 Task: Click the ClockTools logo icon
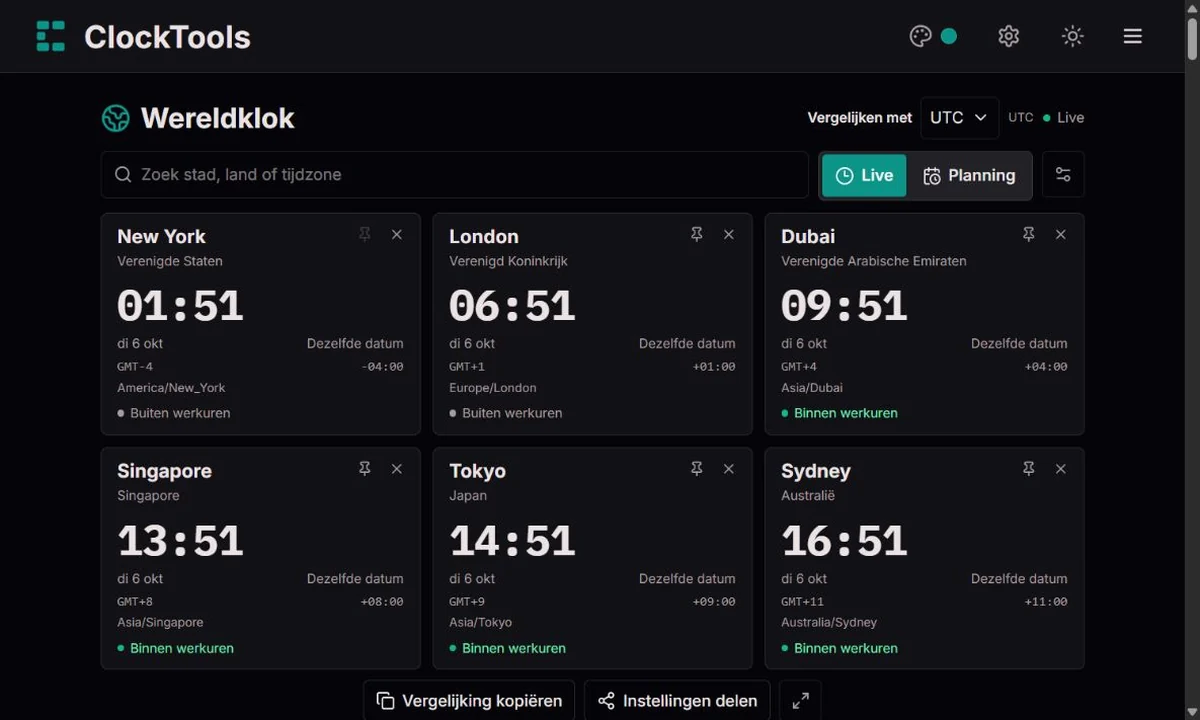click(50, 36)
